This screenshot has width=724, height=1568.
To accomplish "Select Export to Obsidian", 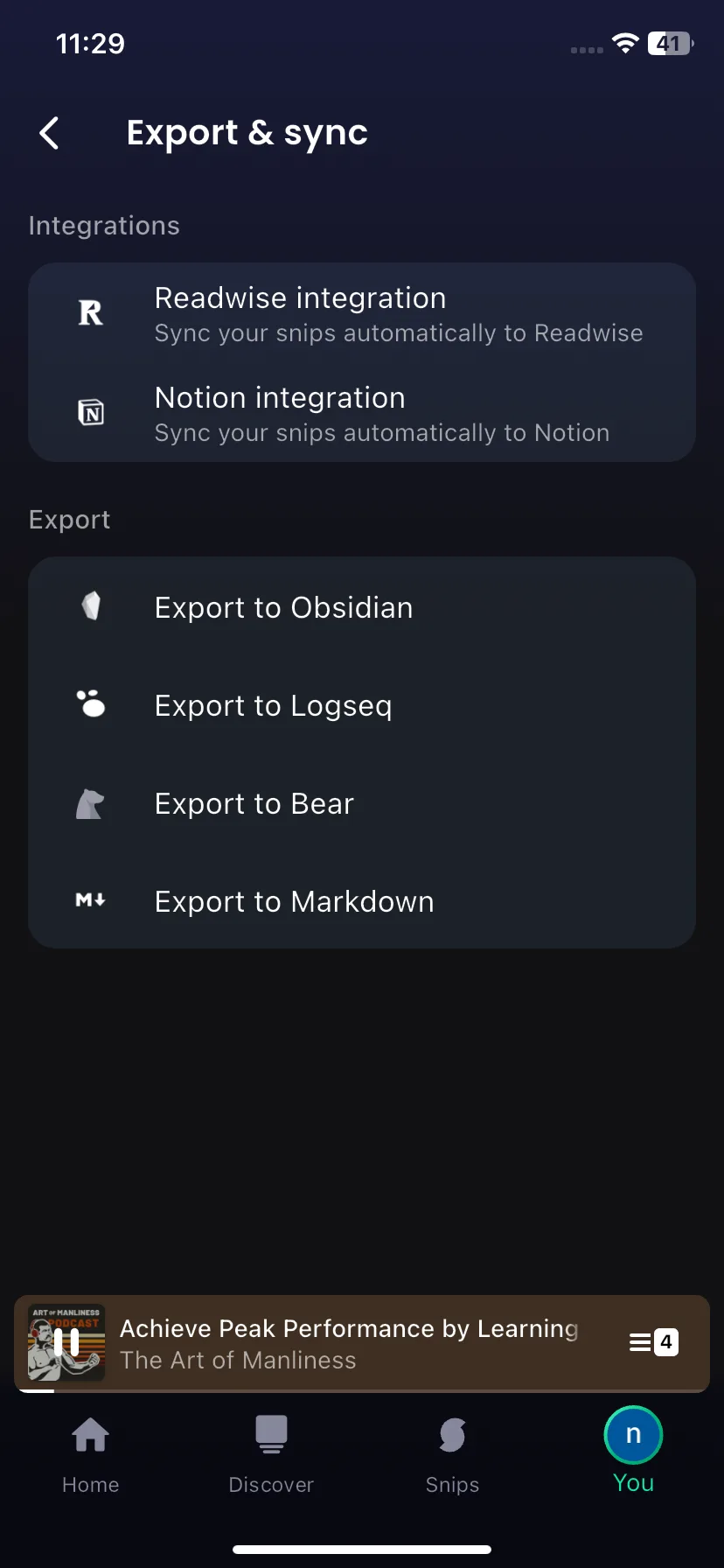I will pyautogui.click(x=362, y=607).
